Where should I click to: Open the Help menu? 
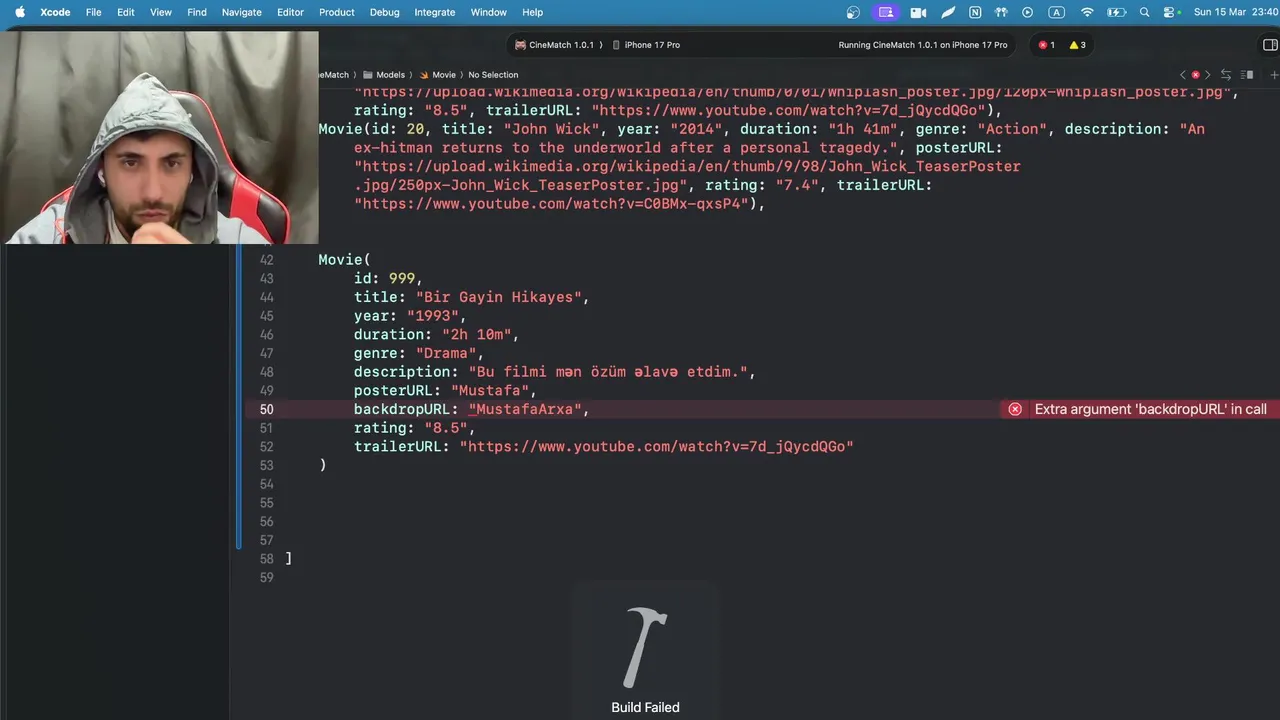coord(532,12)
